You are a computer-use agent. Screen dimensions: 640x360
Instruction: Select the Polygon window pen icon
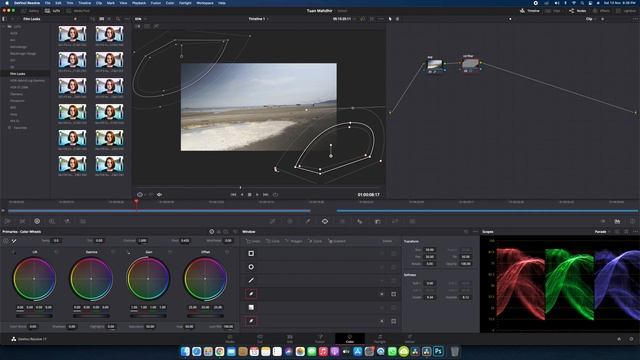pos(251,280)
